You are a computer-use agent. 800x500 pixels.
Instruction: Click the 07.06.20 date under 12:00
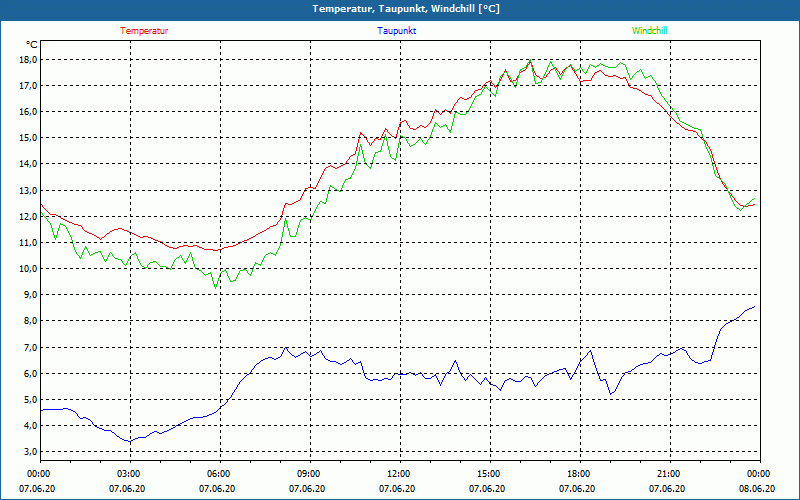tap(397, 489)
